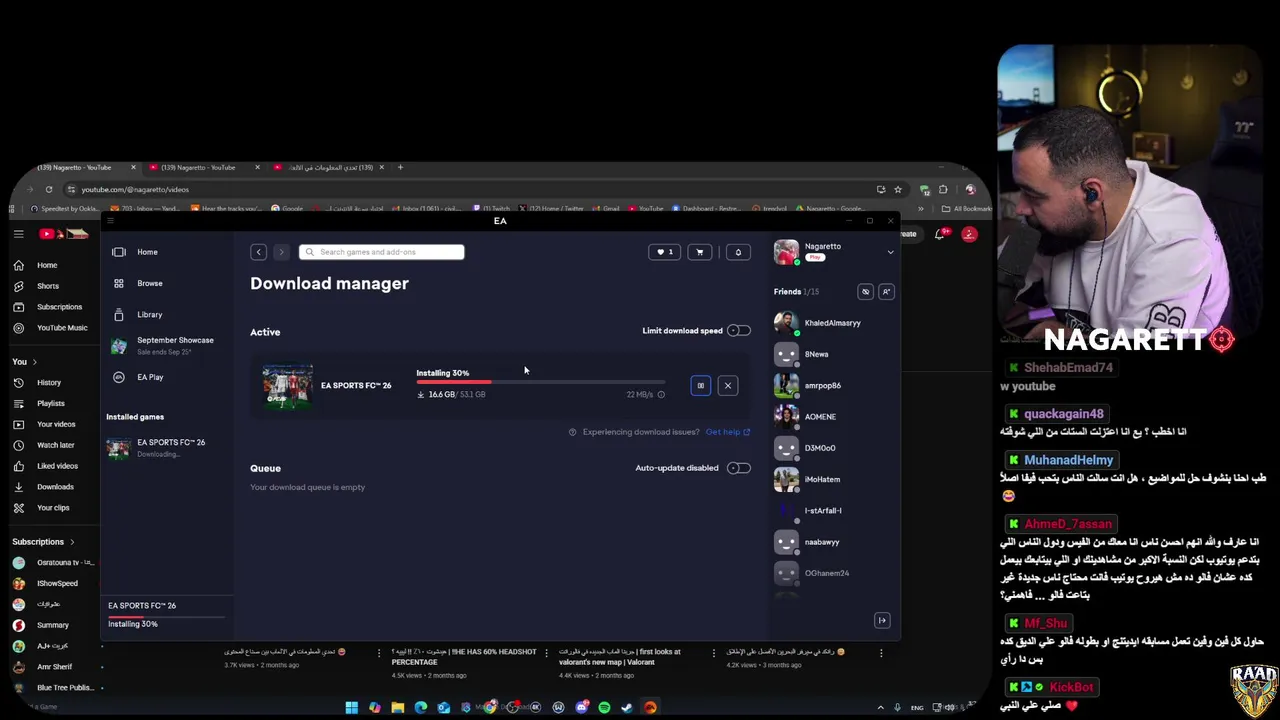Open Spotify from the taskbar

point(604,707)
